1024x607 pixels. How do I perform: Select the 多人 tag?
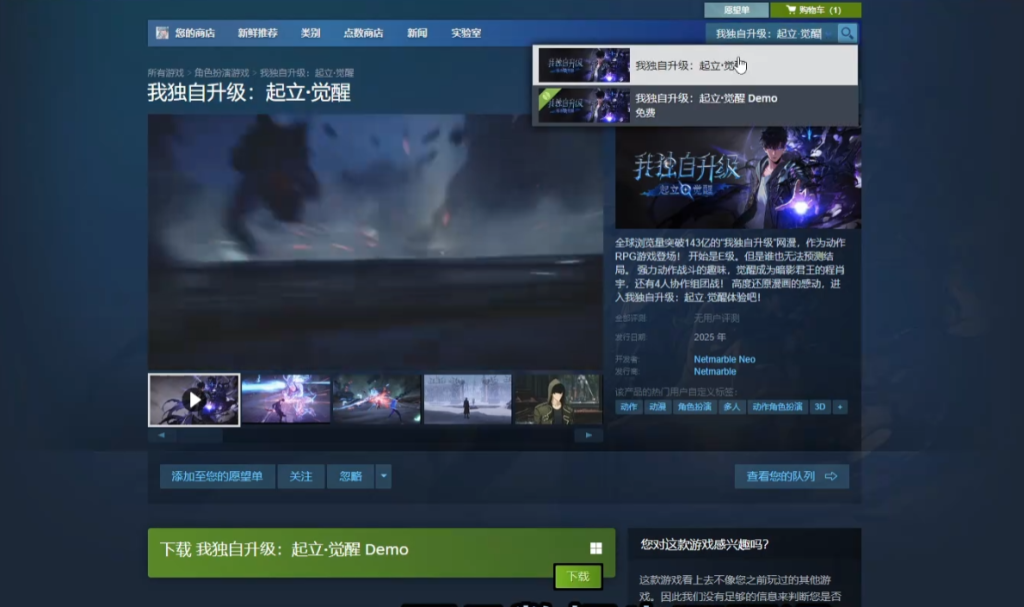tap(731, 407)
